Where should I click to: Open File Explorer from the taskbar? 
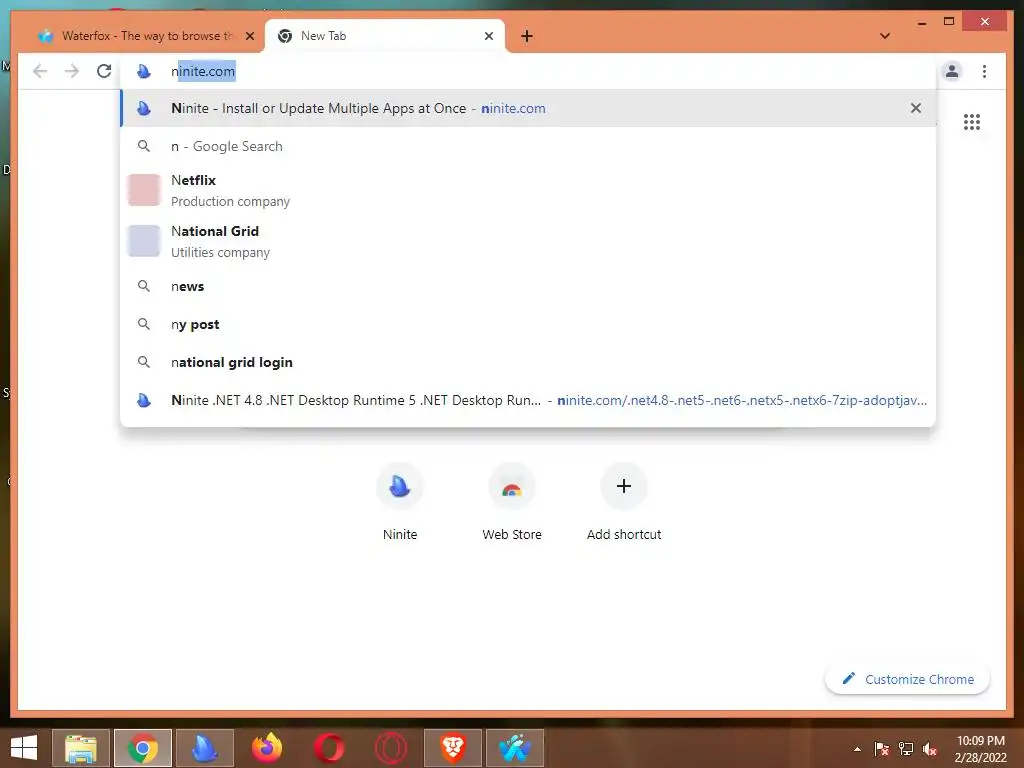click(80, 748)
